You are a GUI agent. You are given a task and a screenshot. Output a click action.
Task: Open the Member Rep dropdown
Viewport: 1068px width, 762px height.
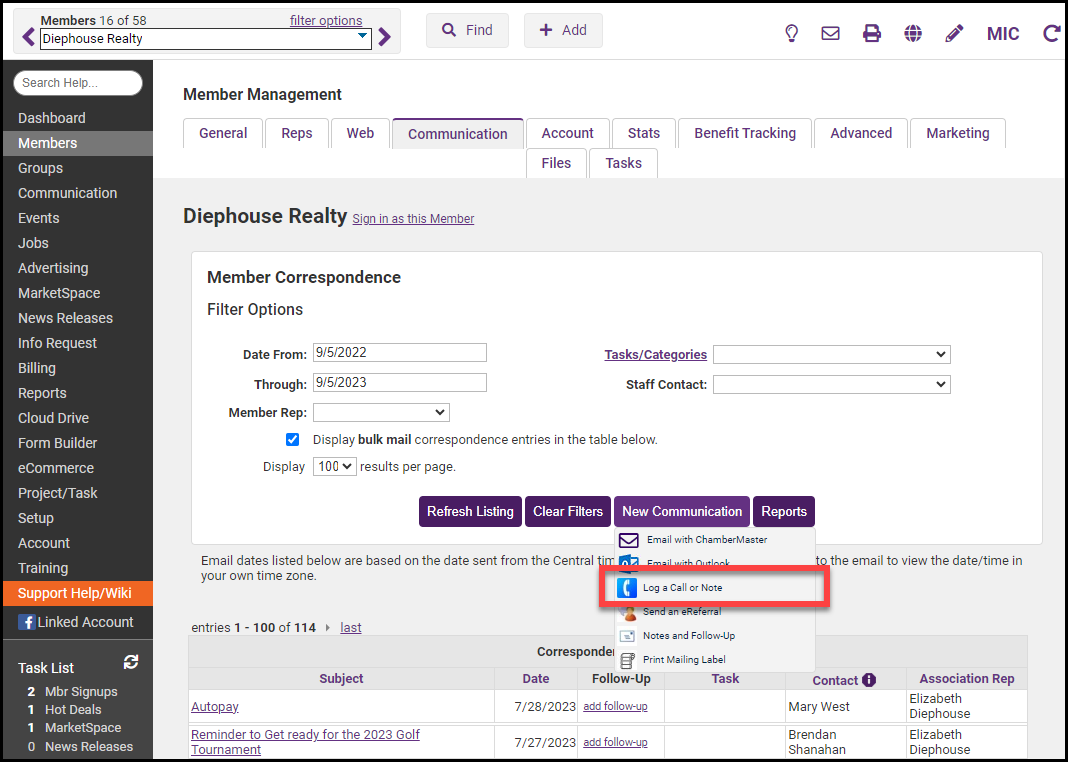pos(381,412)
